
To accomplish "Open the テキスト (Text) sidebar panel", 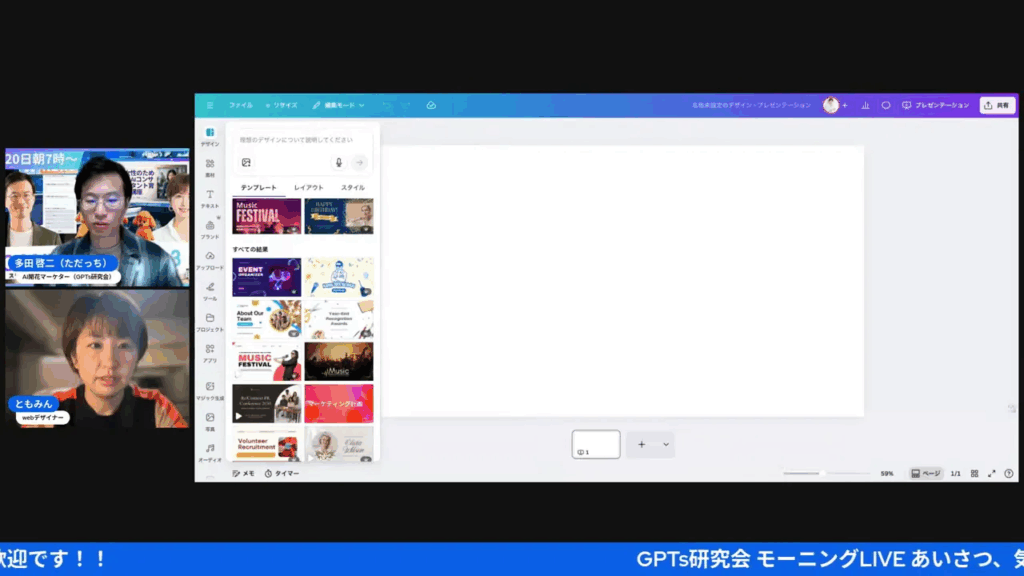I will pos(210,198).
